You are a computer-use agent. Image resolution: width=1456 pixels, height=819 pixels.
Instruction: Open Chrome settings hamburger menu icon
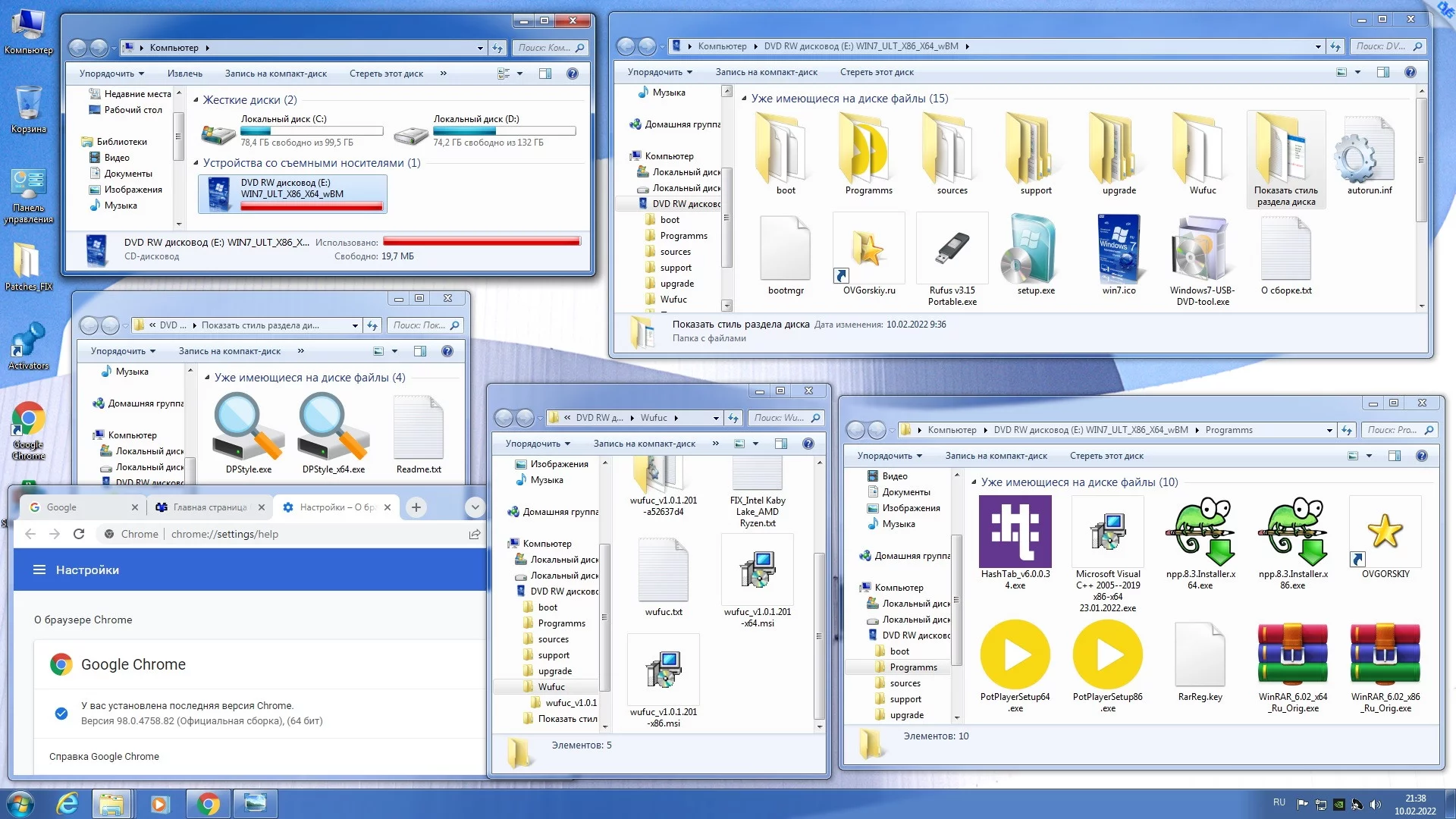(x=39, y=570)
